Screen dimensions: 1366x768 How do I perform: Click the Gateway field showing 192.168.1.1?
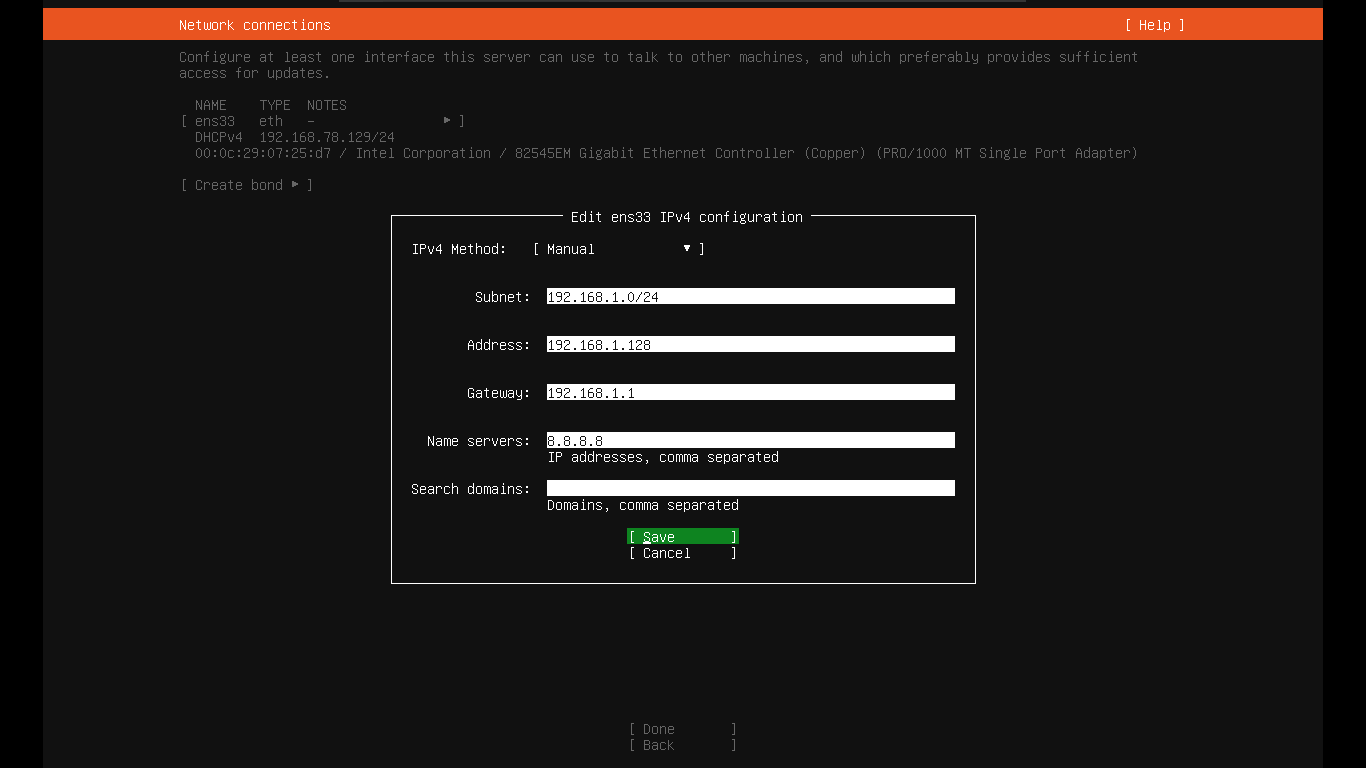click(750, 392)
